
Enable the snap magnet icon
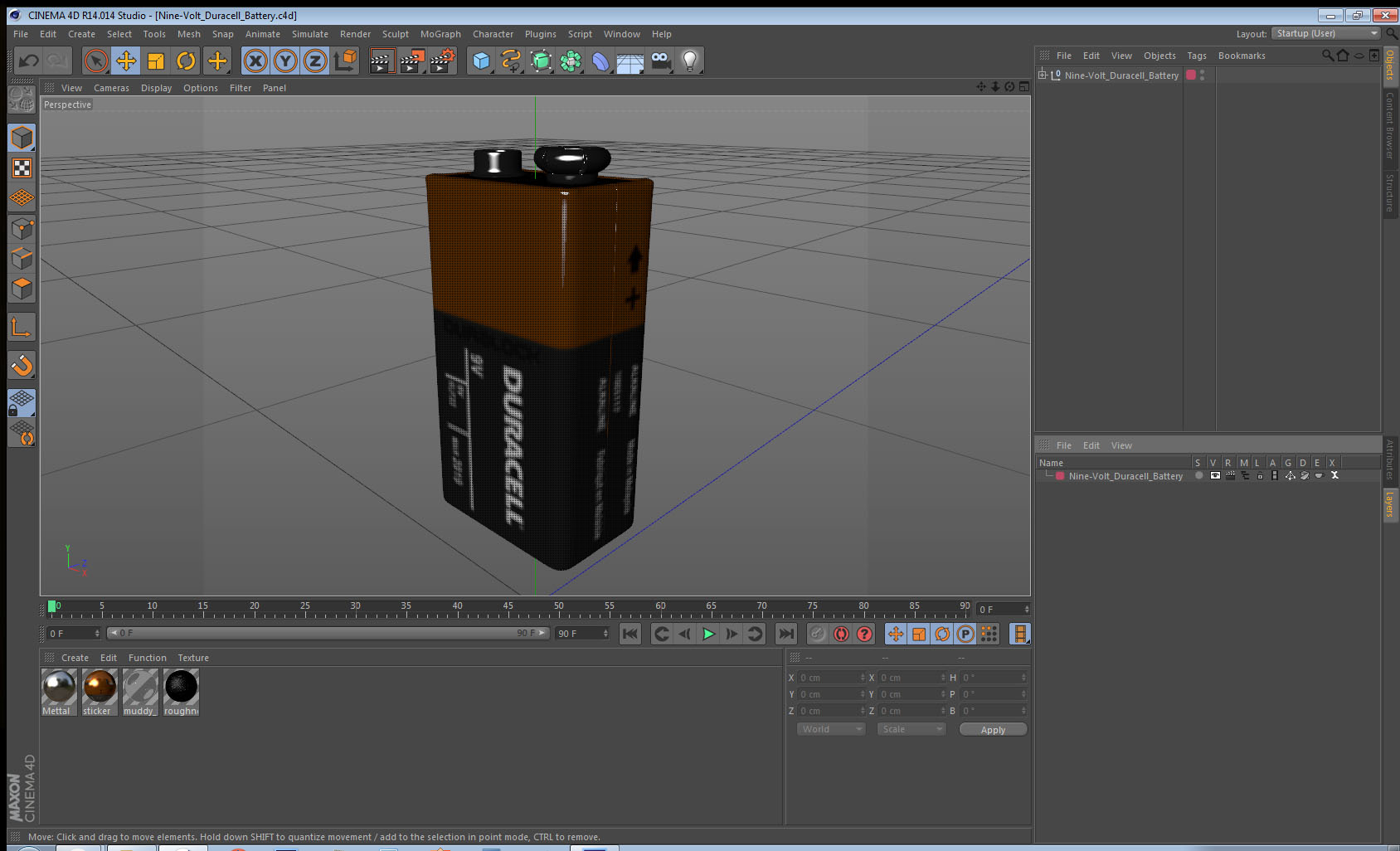pyautogui.click(x=22, y=365)
